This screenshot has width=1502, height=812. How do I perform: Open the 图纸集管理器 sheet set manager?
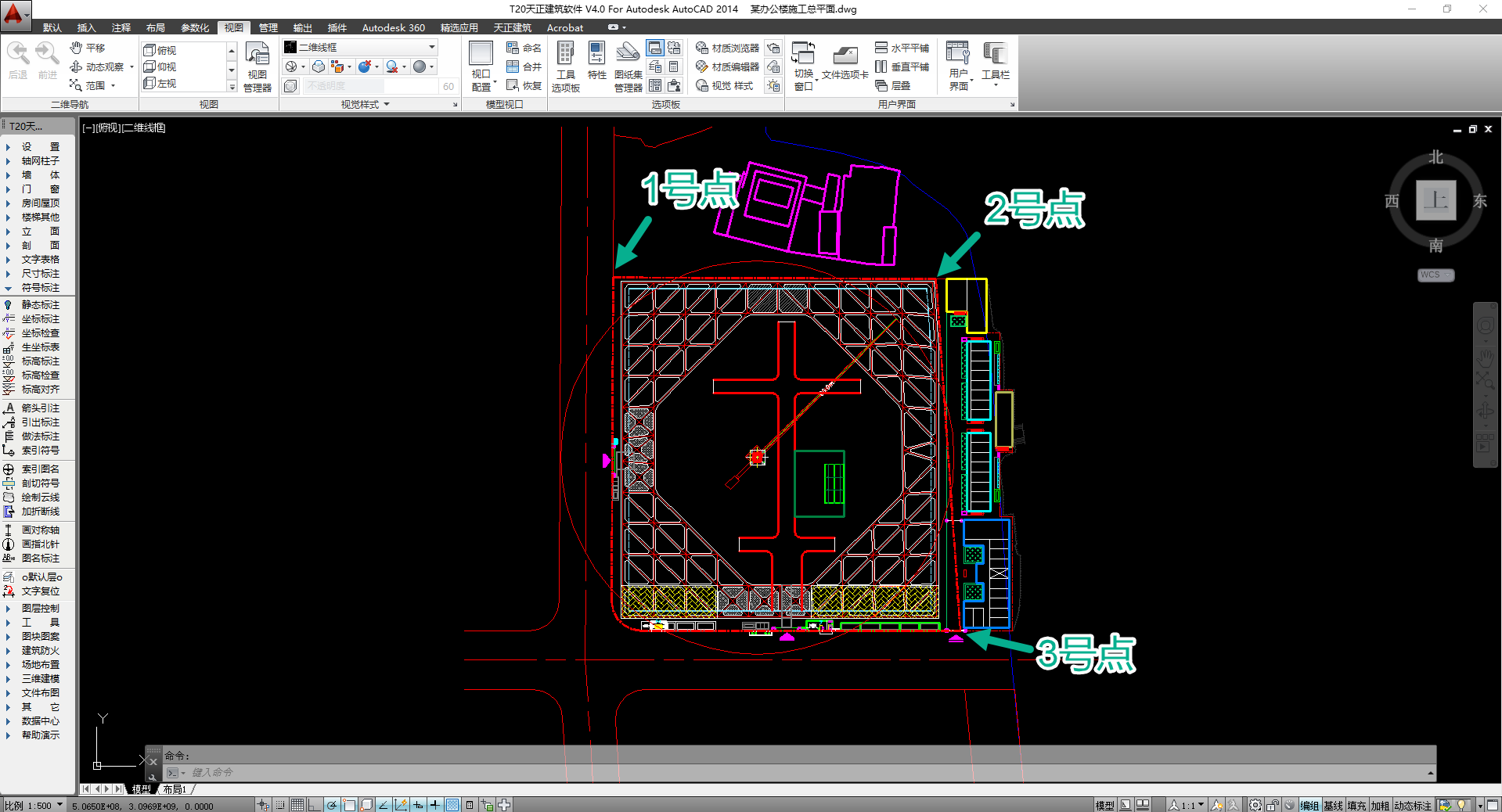click(x=628, y=67)
